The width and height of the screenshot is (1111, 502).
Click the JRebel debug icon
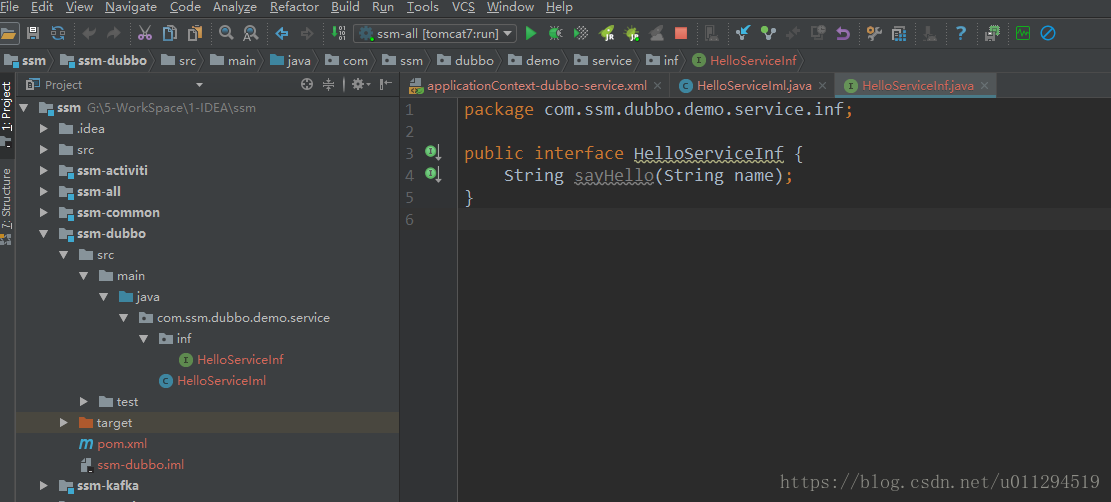(x=631, y=33)
